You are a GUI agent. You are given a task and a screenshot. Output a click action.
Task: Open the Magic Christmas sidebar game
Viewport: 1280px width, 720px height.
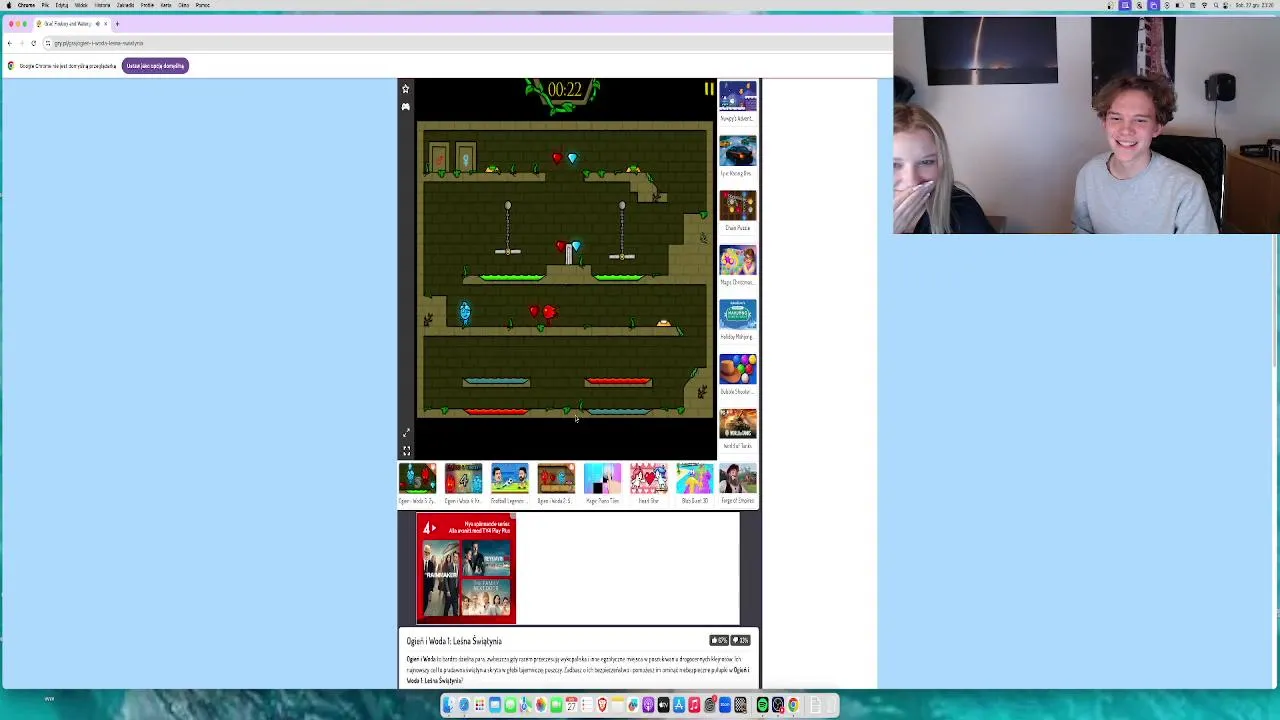738,261
